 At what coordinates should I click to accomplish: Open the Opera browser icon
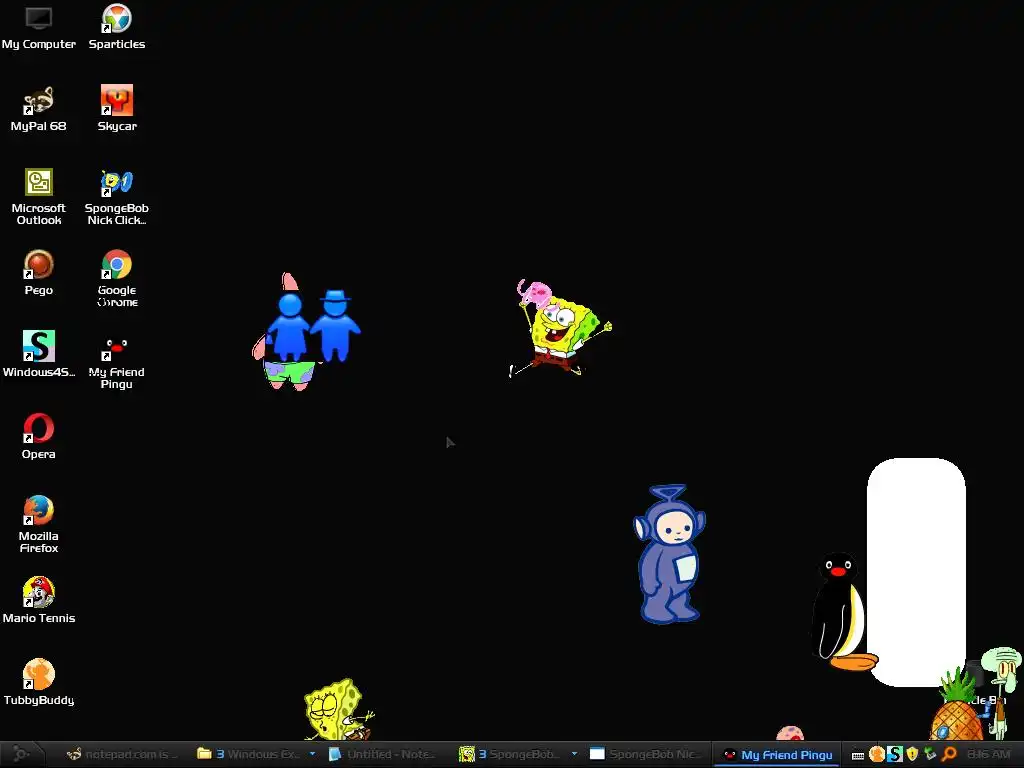point(39,437)
